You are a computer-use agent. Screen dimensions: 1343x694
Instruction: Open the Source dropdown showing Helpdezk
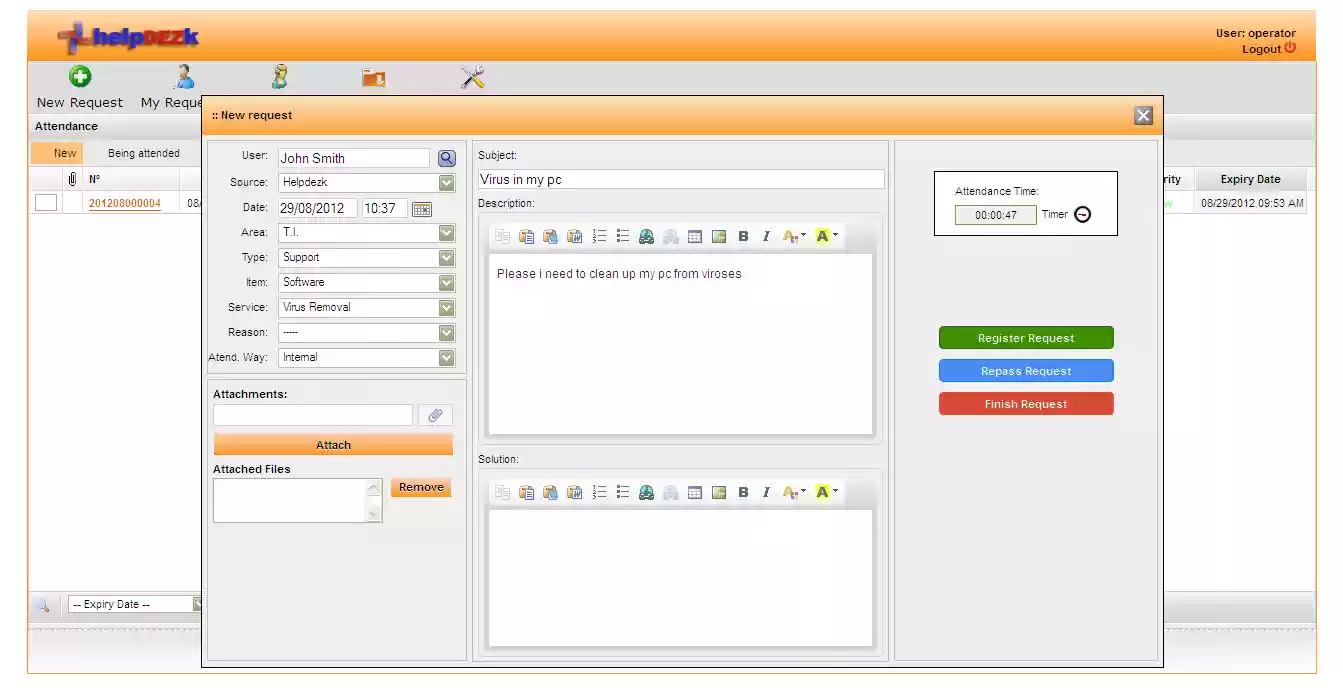[x=446, y=182]
